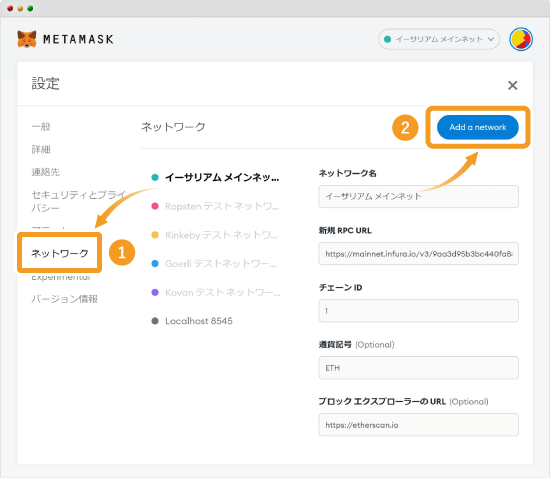Click the blue dot beside Goerli row

click(155, 263)
